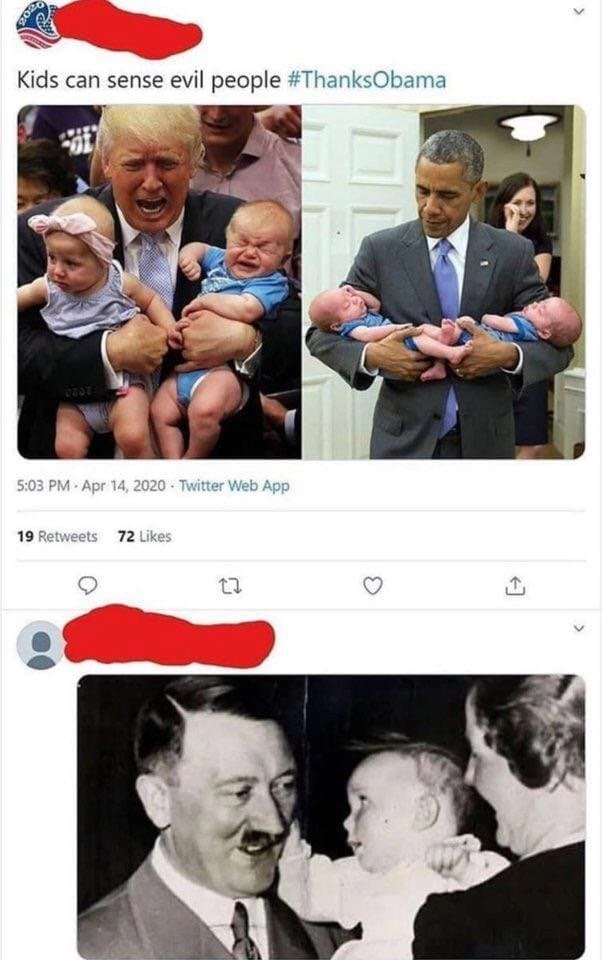Screen dimensions: 602x960
Task: Click the tweet text 'Kids can sense evil people'
Action: pos(149,80)
